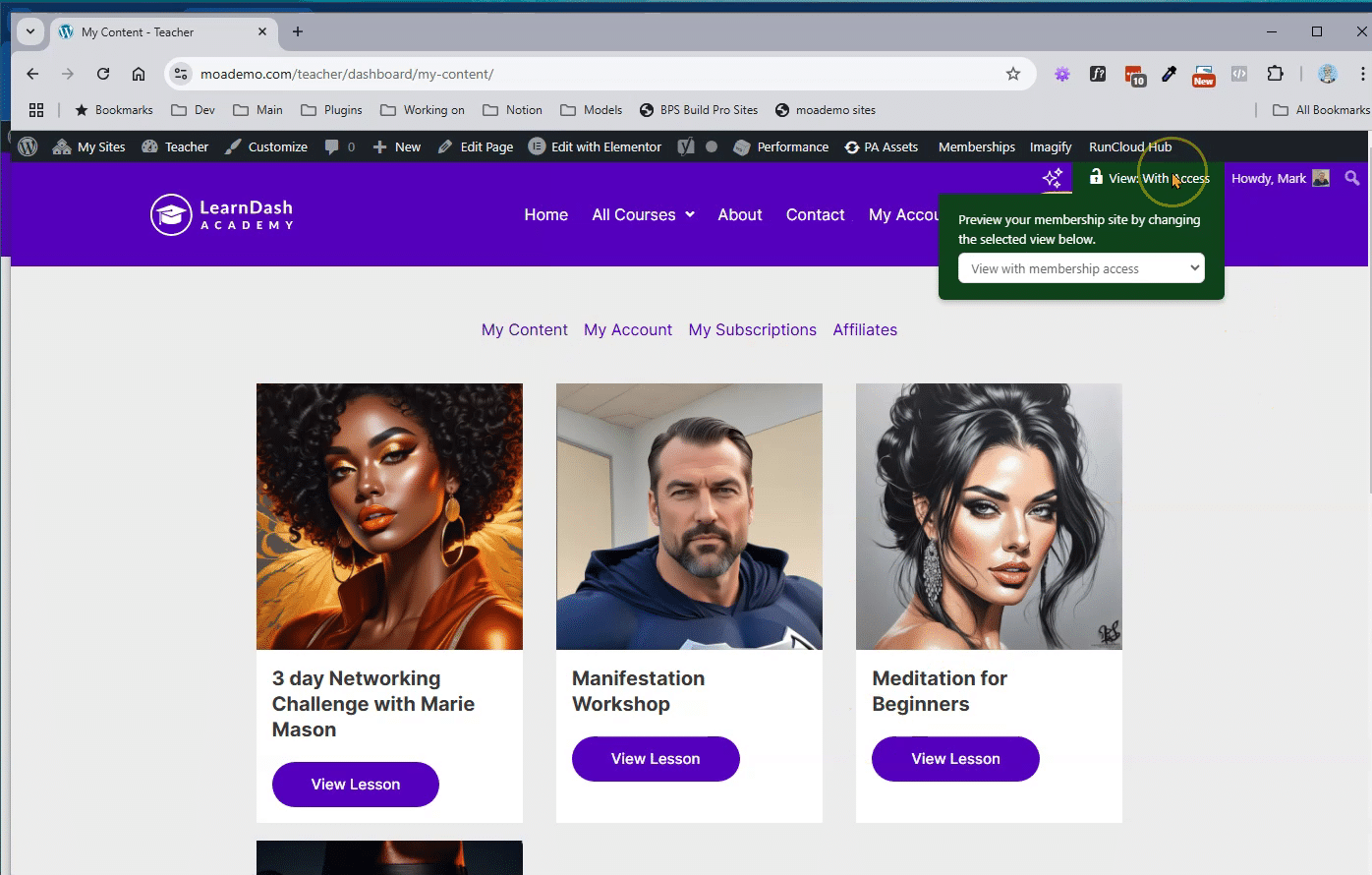Click View Lesson for Manifestation Workshop
1372x875 pixels.
click(656, 759)
